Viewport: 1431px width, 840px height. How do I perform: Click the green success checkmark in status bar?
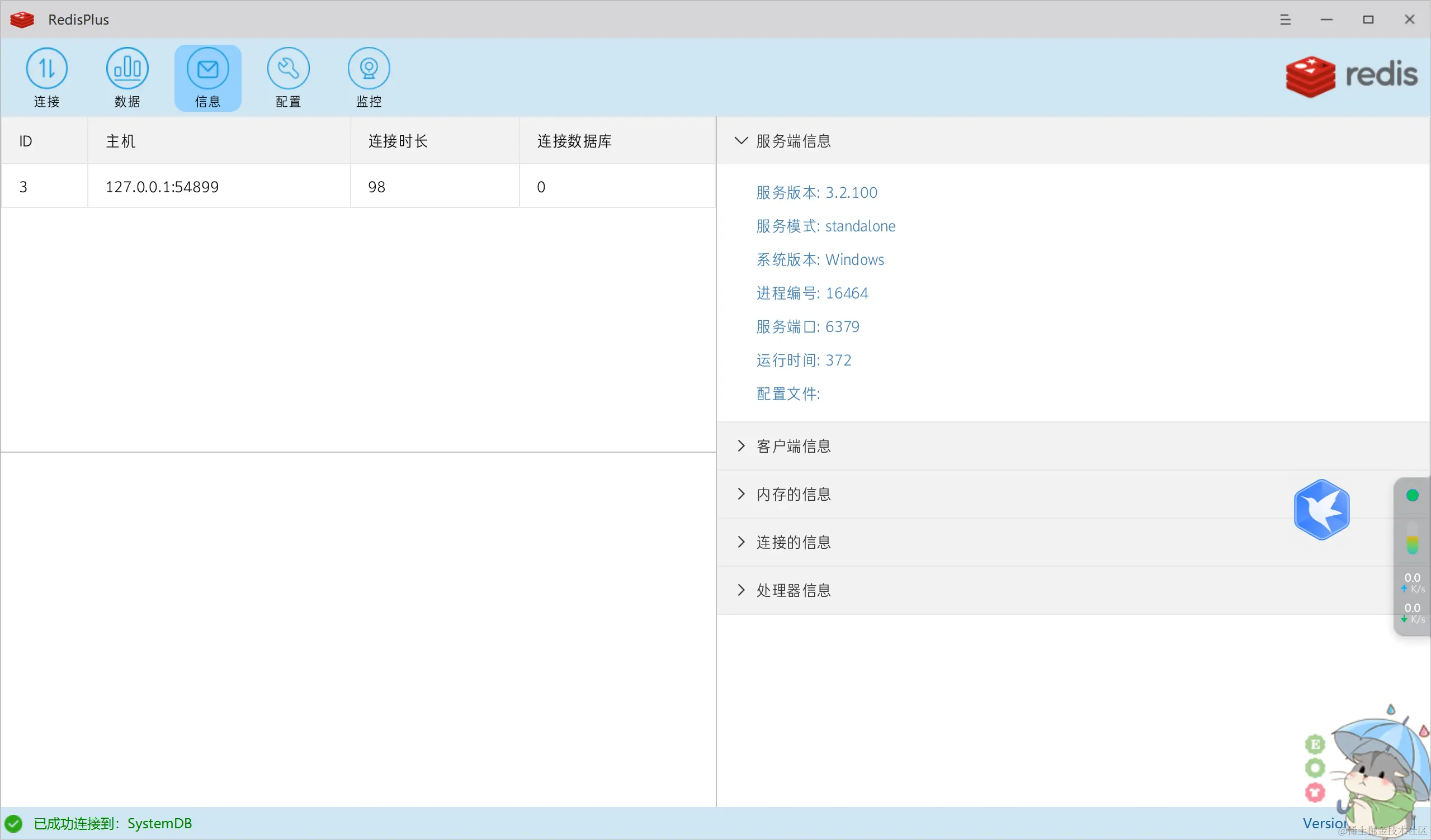tap(13, 824)
